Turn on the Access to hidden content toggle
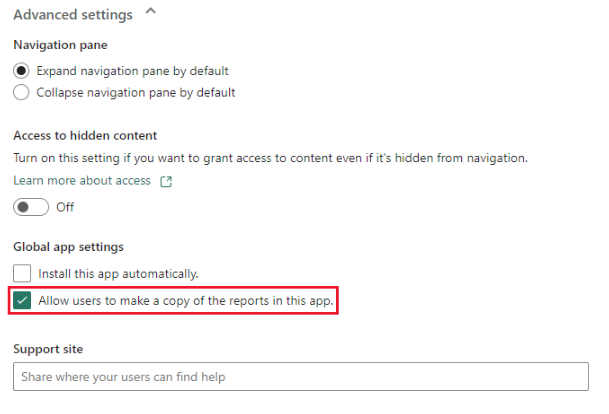Screen dimensions: 609x414 [x=31, y=207]
